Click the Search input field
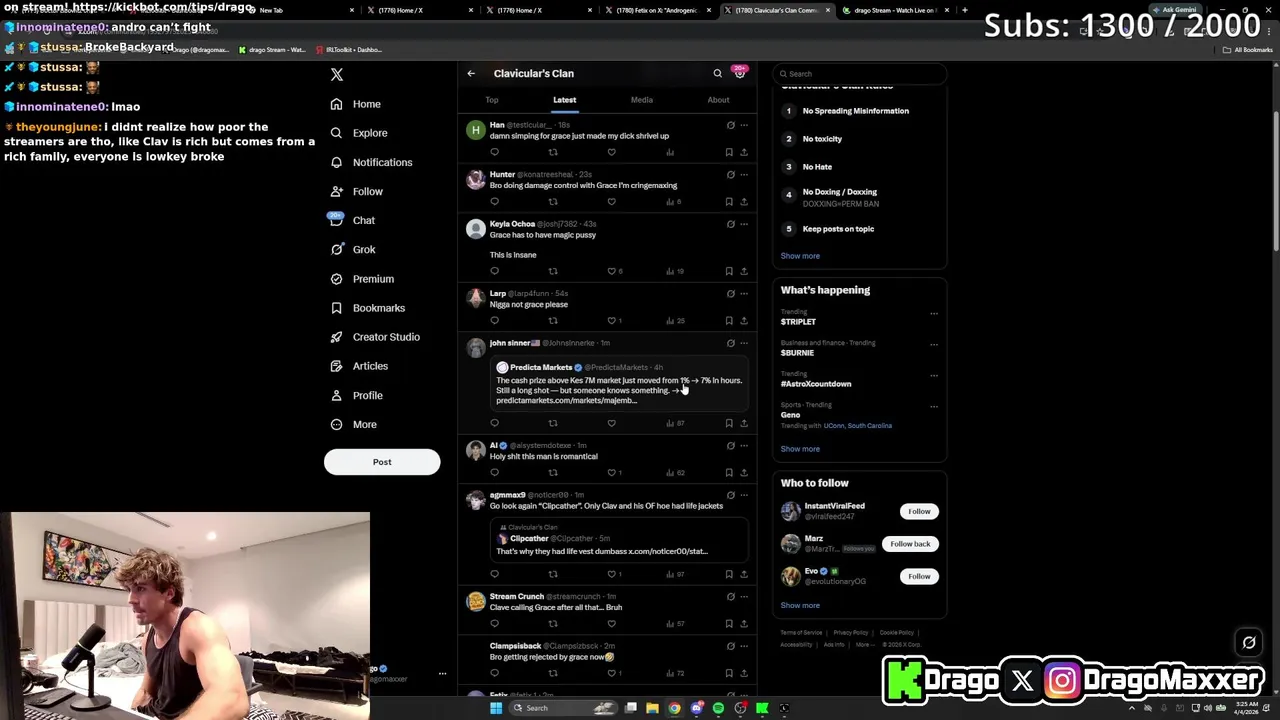1280x720 pixels. click(x=860, y=73)
